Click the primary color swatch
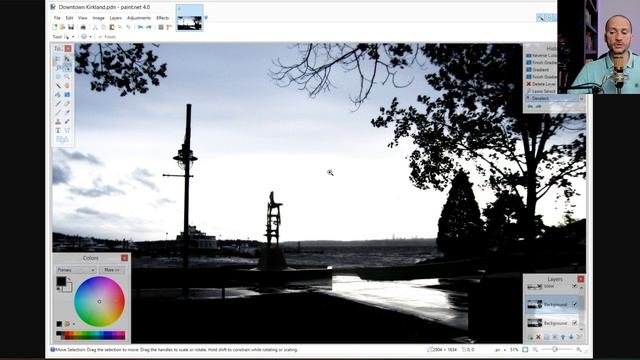The image size is (640, 360). pos(61,281)
